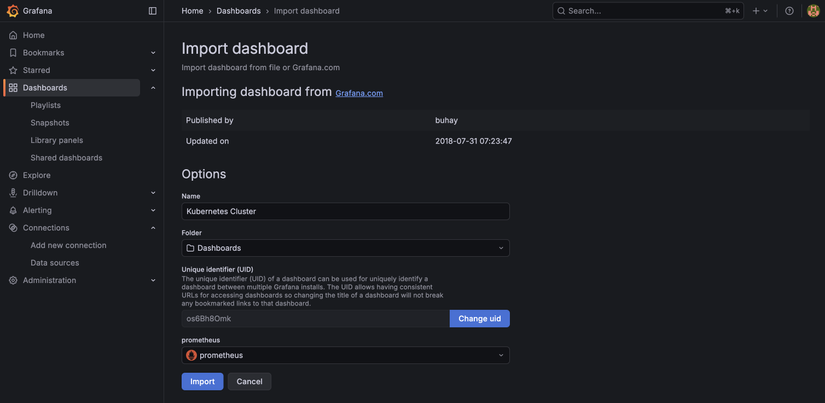Viewport: 825px width, 403px height.
Task: Expand the Bookmarks section chevron
Action: coord(153,53)
